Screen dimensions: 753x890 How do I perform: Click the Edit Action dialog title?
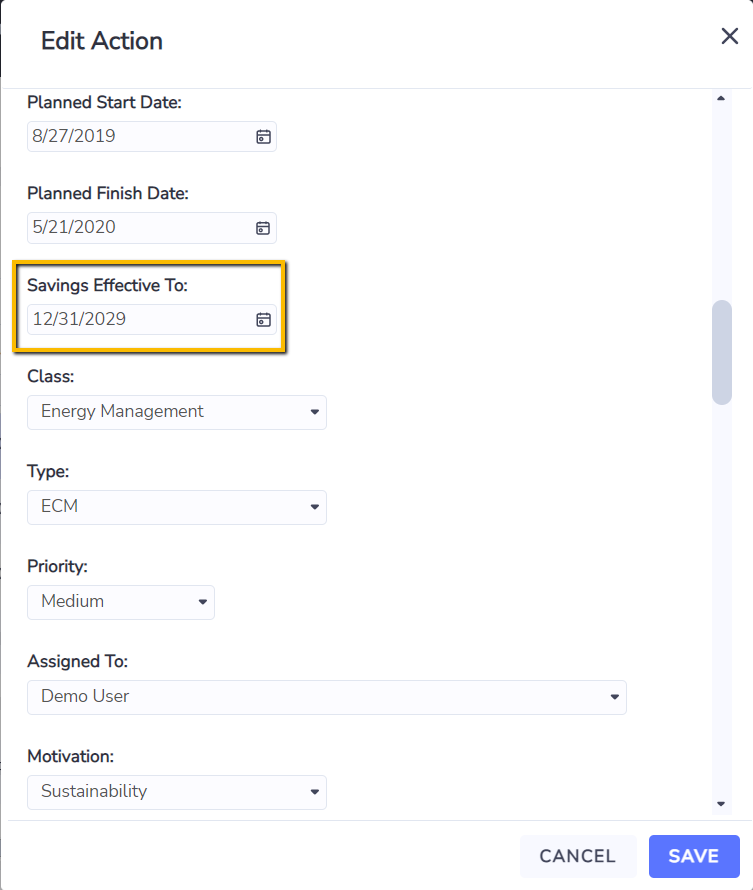[x=102, y=41]
